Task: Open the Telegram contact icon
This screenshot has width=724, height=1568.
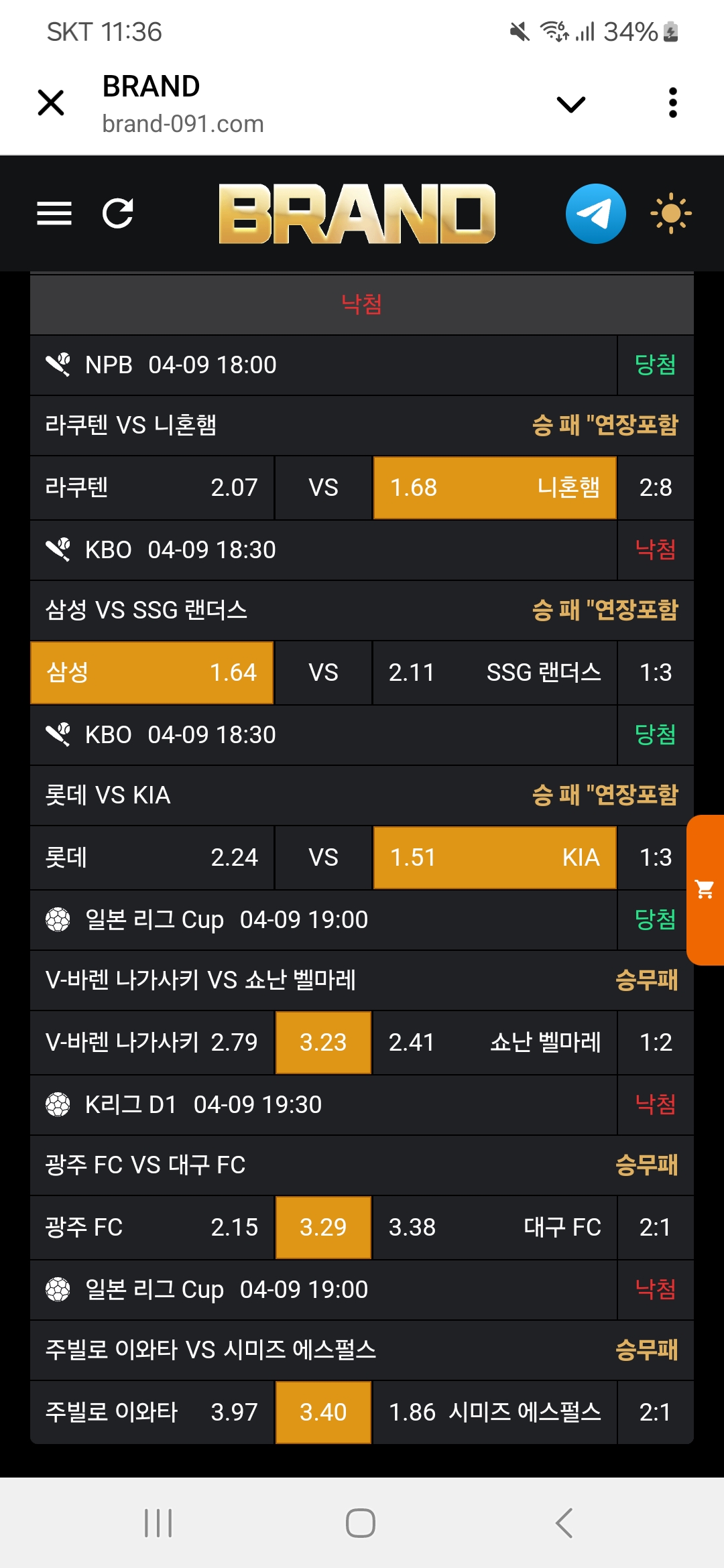Action: click(595, 214)
